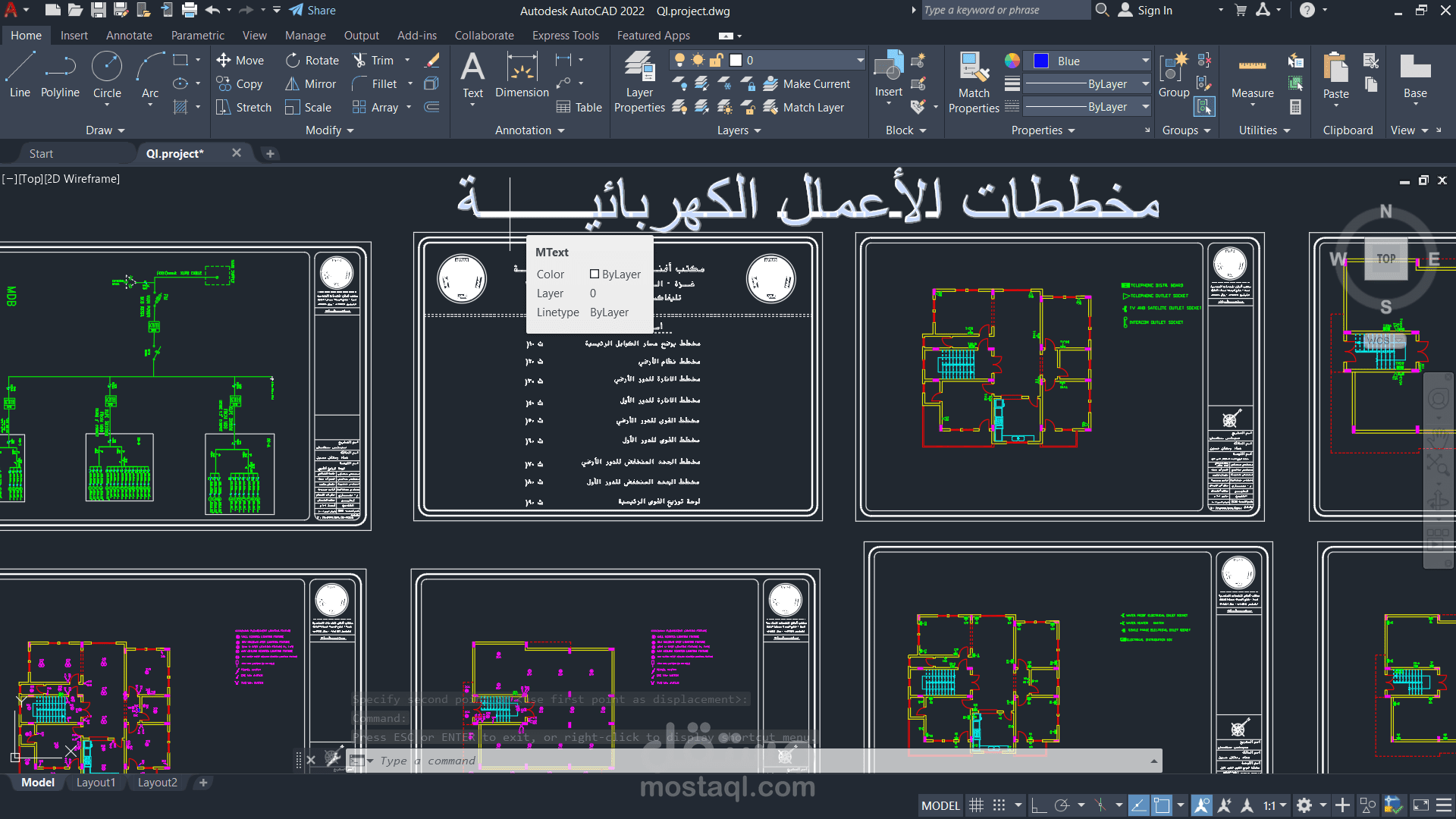Click the white layer color swatch
The image size is (1456, 819).
(x=736, y=59)
